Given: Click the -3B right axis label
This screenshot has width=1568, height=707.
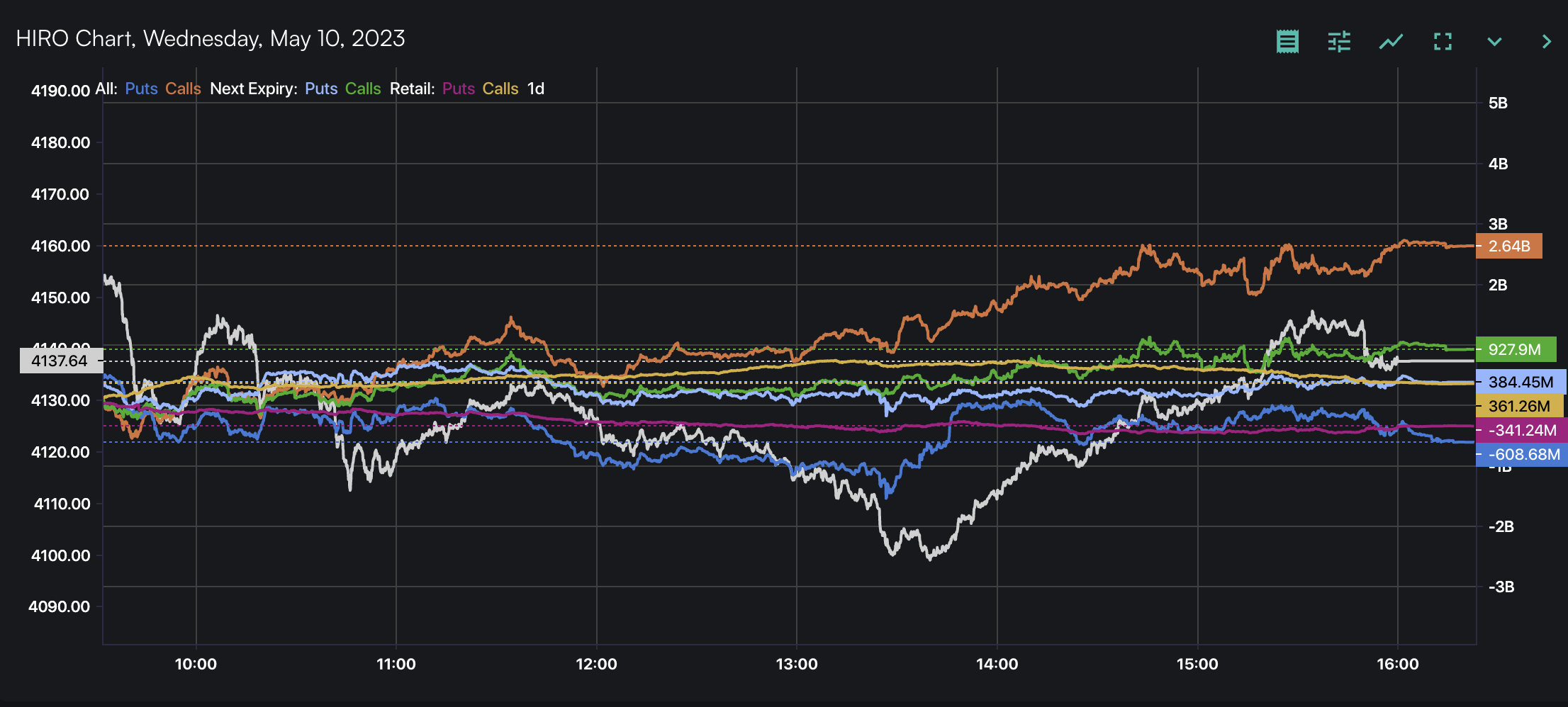Looking at the screenshot, I should coord(1501,587).
